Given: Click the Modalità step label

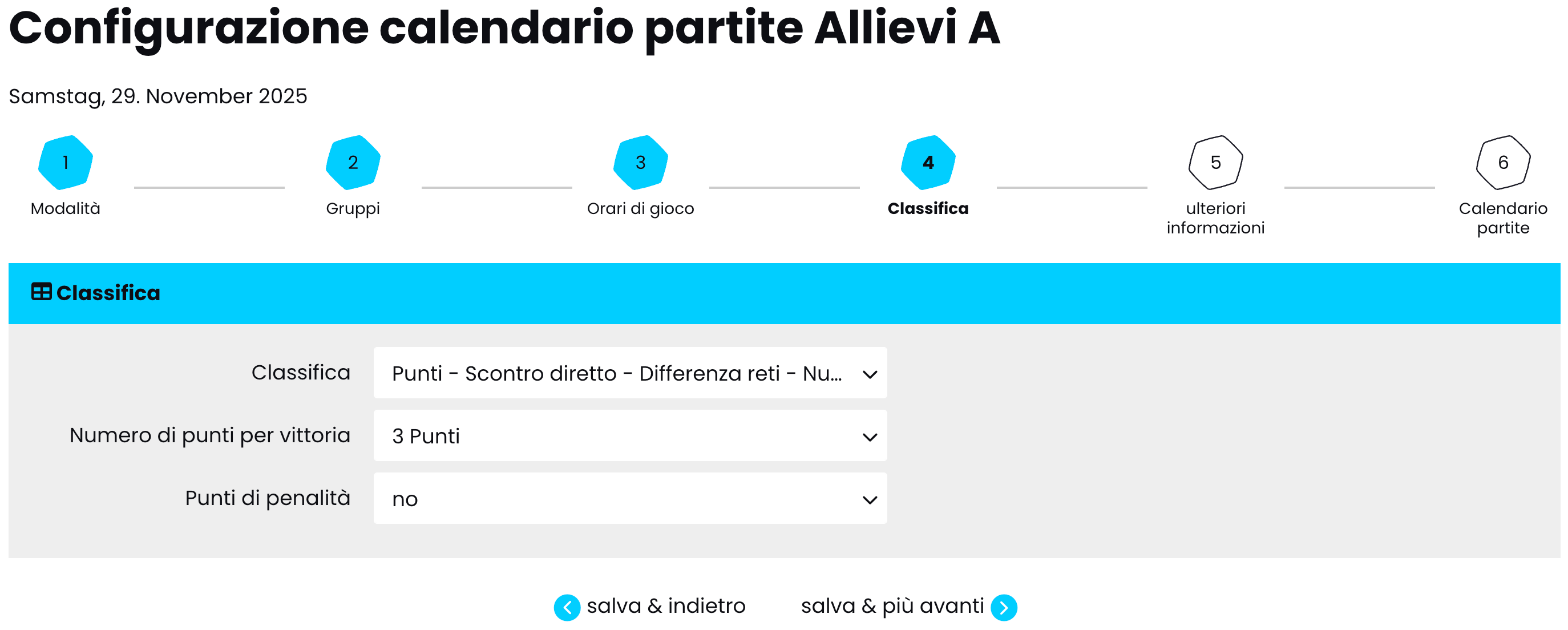Looking at the screenshot, I should pyautogui.click(x=65, y=209).
